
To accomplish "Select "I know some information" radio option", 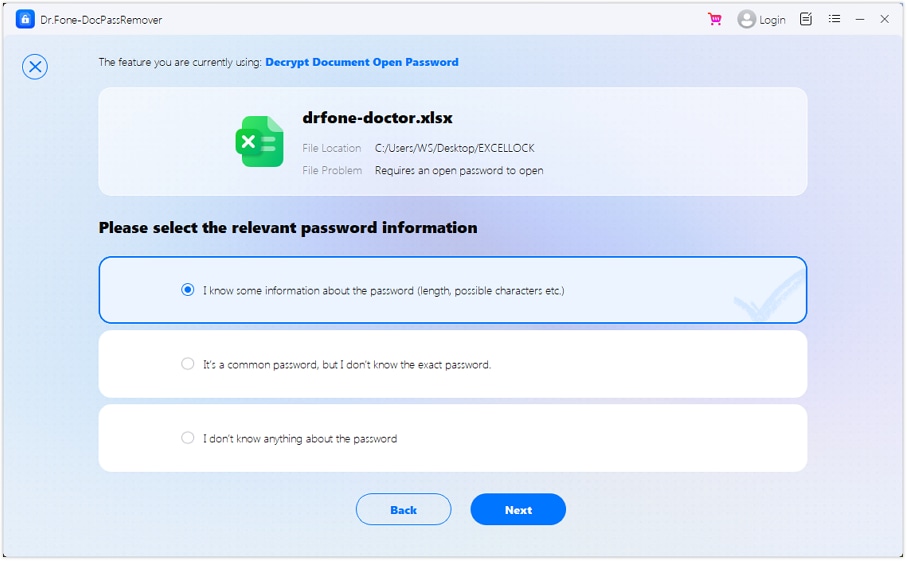I will 187,290.
